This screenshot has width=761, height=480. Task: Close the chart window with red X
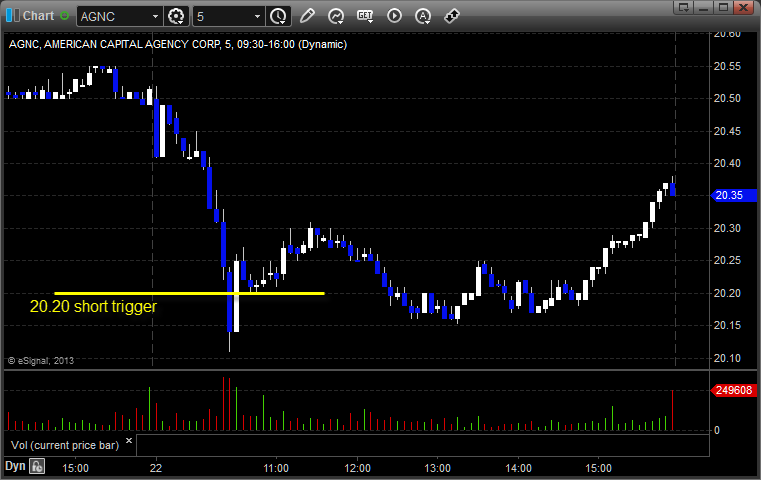743,7
